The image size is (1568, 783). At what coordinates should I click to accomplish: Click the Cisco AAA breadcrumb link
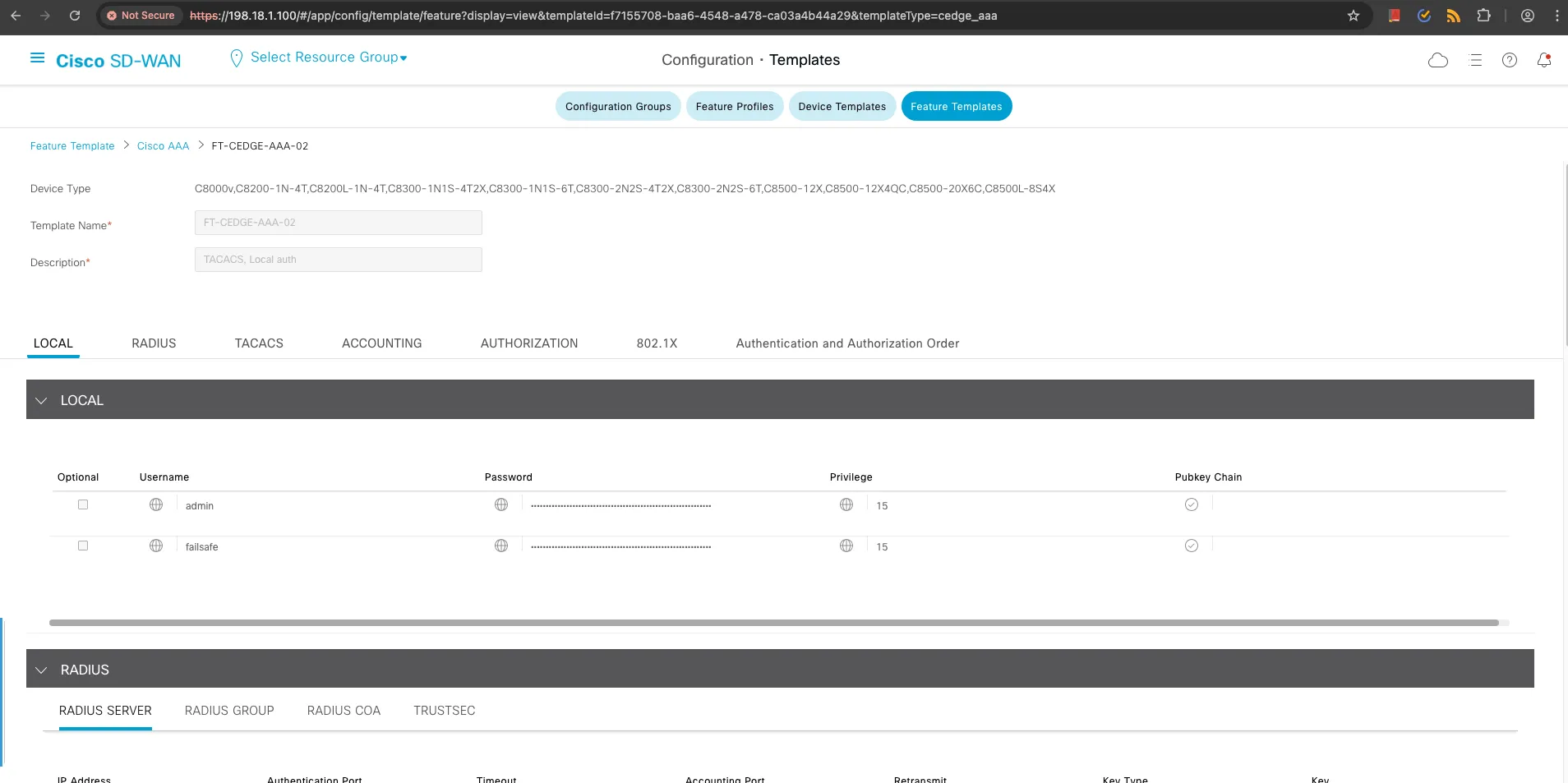pyautogui.click(x=163, y=145)
